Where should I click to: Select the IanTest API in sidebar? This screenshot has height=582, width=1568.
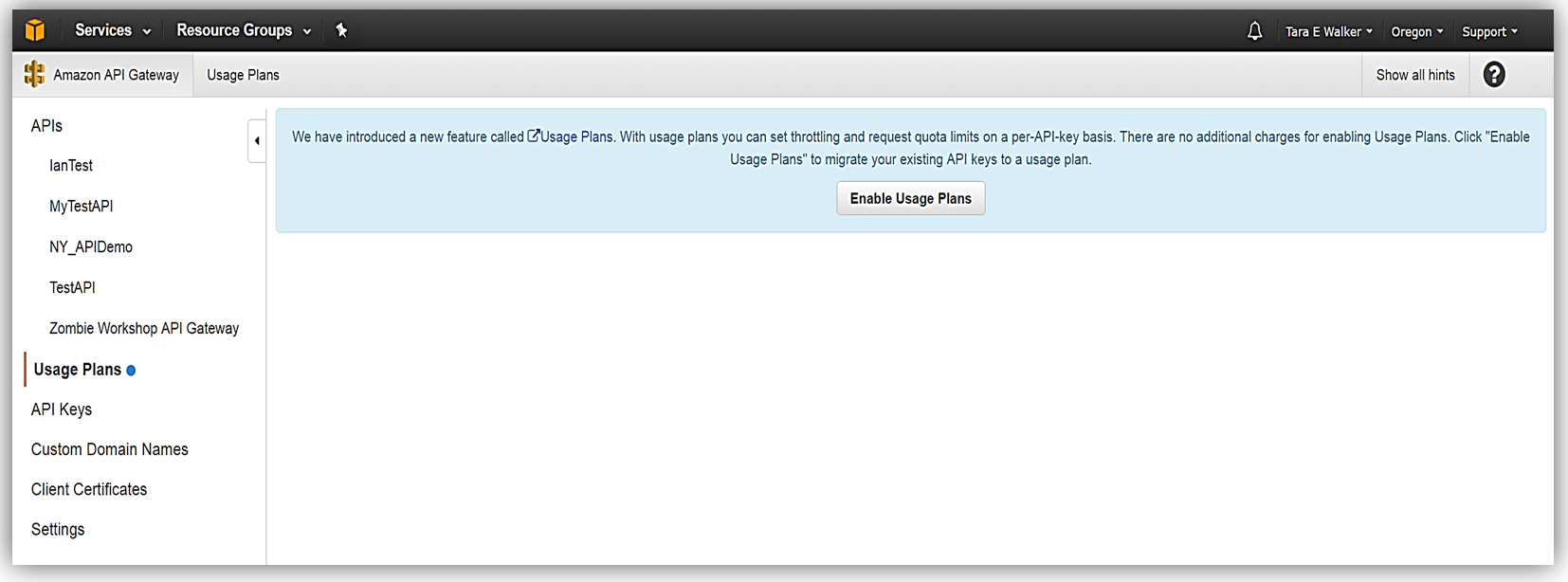[x=71, y=165]
